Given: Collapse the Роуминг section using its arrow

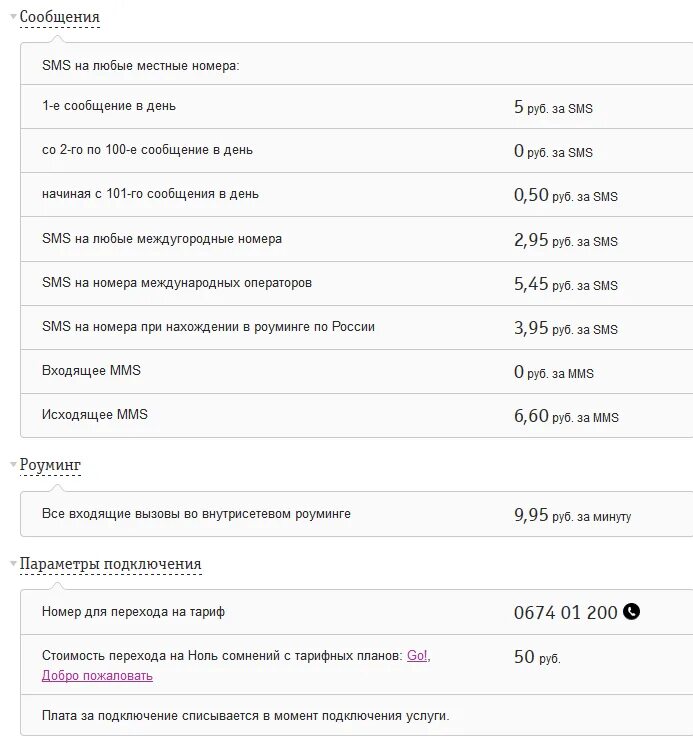Looking at the screenshot, I should point(13,465).
